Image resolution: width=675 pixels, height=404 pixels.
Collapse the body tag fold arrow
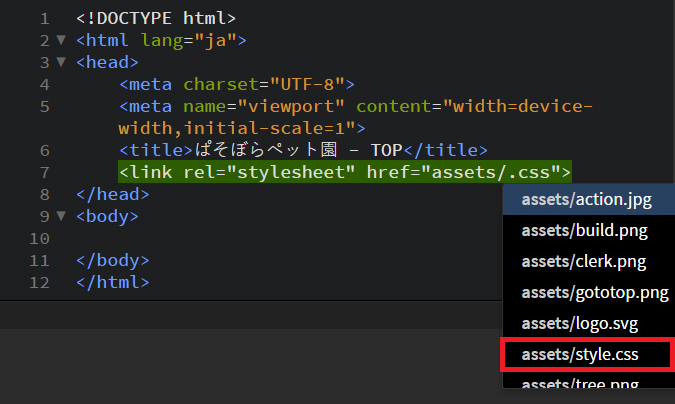click(x=62, y=216)
